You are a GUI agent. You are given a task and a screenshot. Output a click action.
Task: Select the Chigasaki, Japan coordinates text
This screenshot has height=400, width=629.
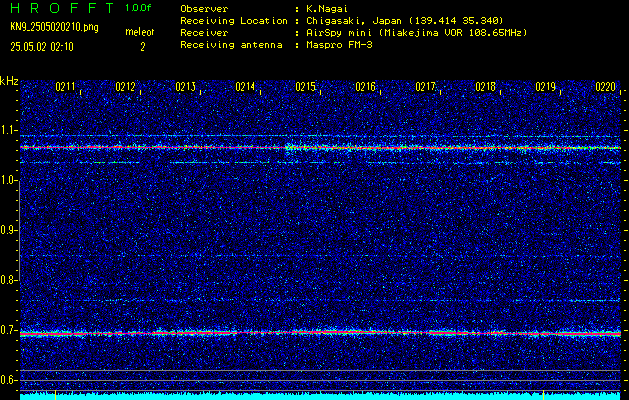click(405, 20)
